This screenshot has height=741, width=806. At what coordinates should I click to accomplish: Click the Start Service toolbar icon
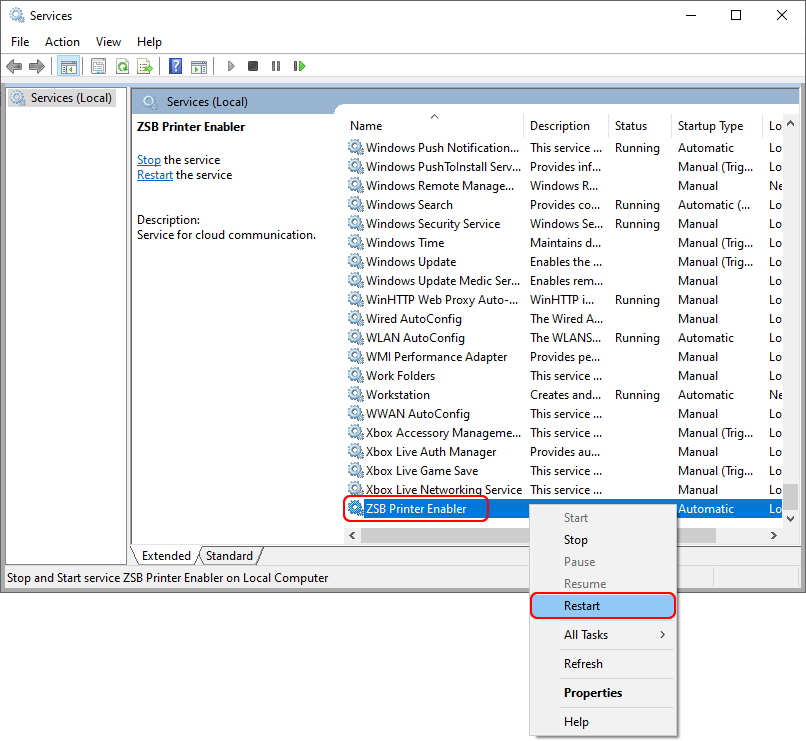pos(231,66)
